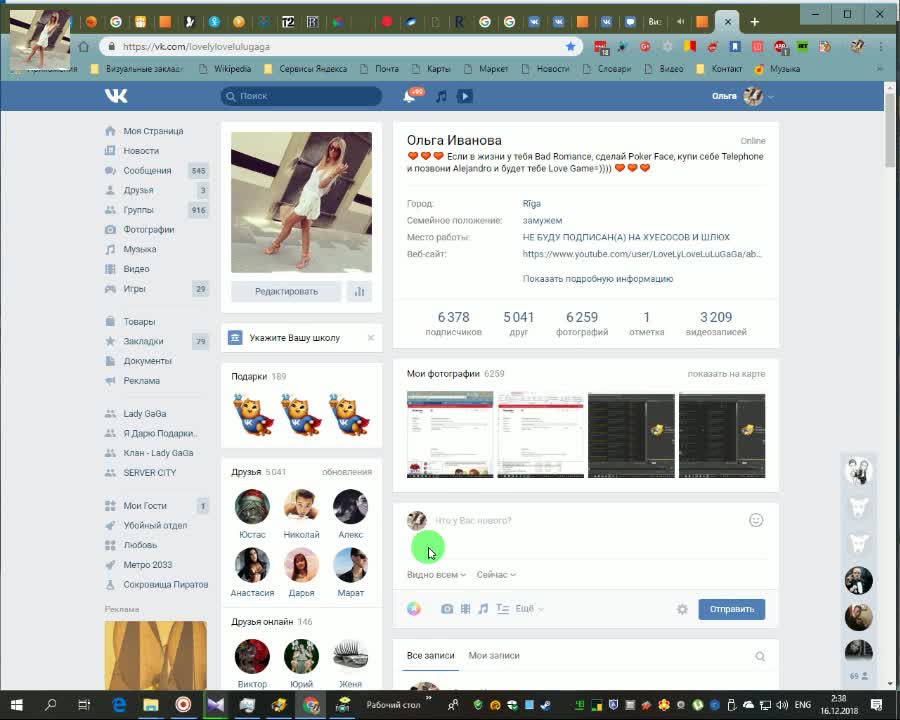900x720 pixels.
Task: Switch to the 'Мои записи' tab
Action: click(493, 656)
